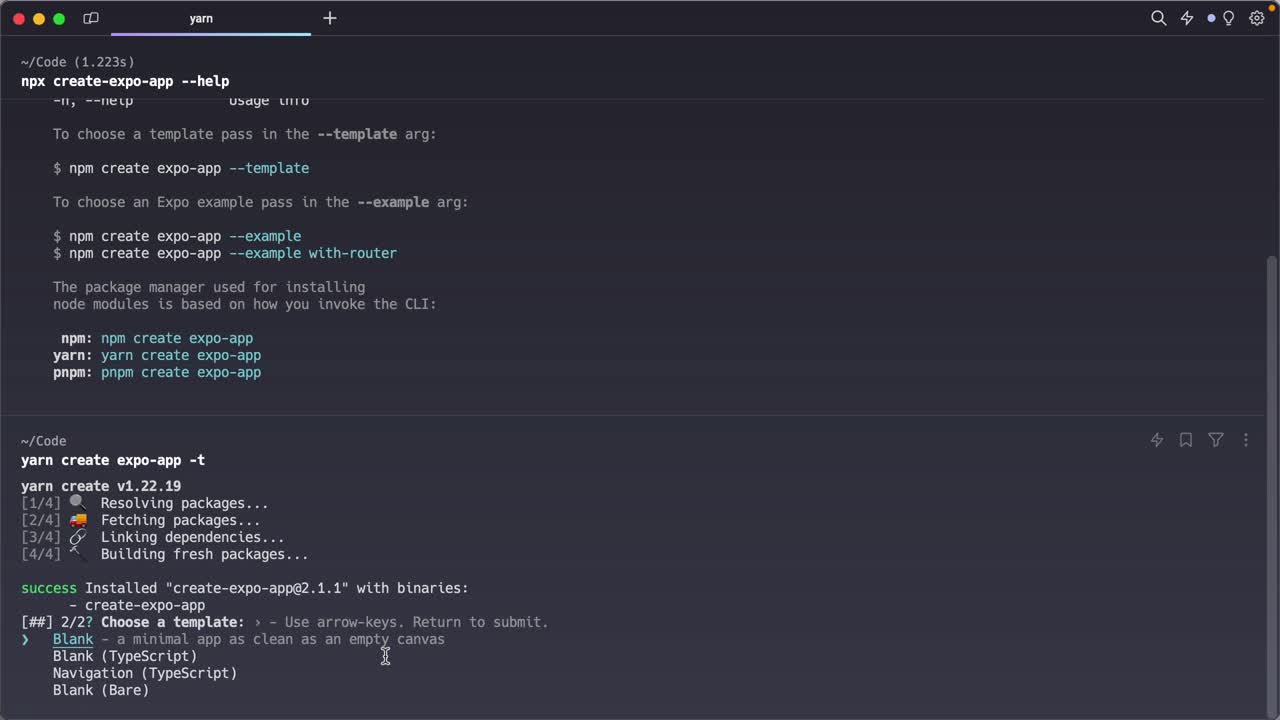
Task: Open settings with the gear icon
Action: pyautogui.click(x=1257, y=18)
